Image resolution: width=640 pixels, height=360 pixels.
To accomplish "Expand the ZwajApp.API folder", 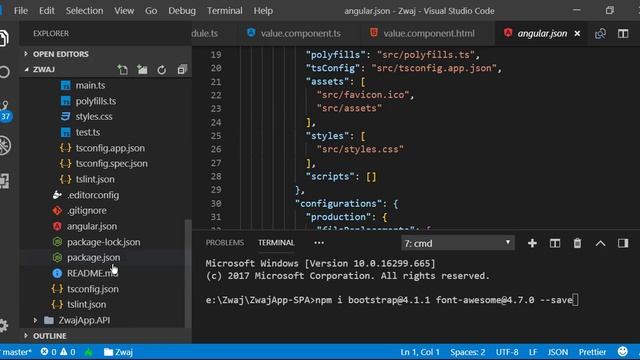I will pos(84,320).
